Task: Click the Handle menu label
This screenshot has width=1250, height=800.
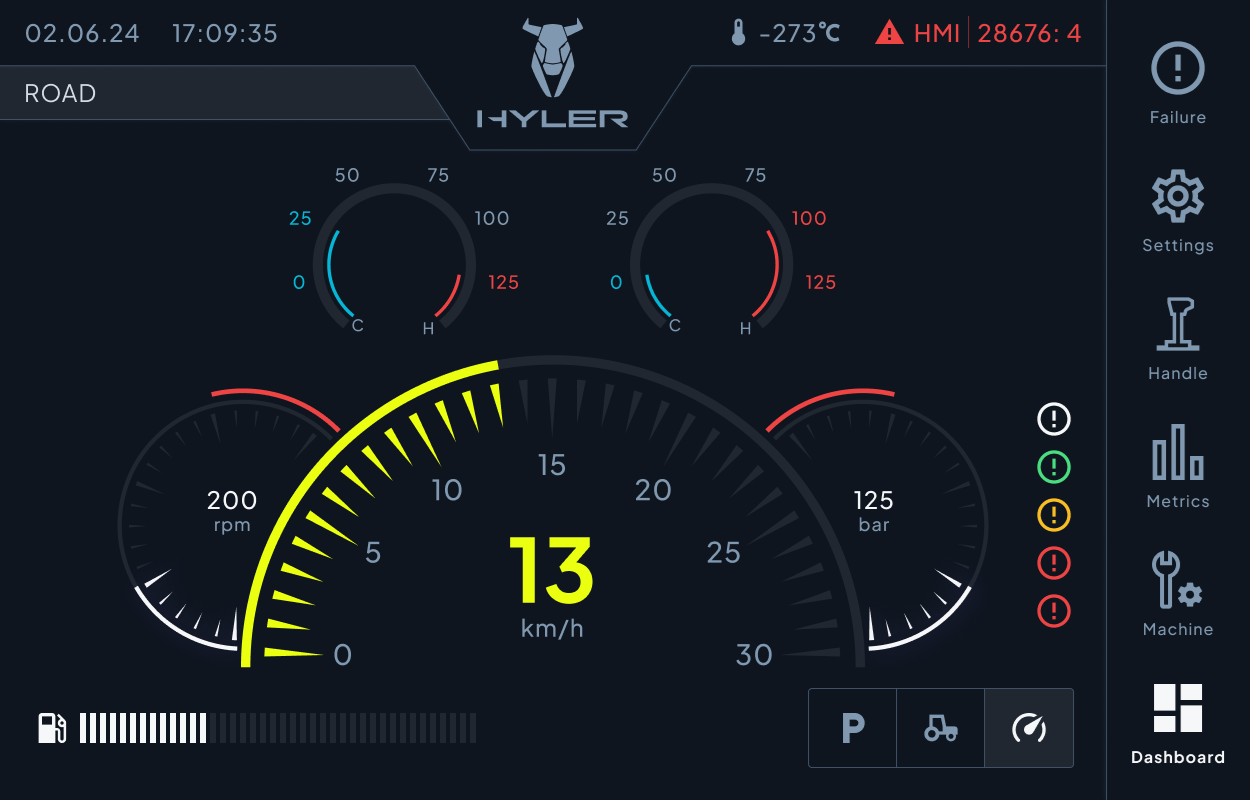Action: click(x=1178, y=373)
